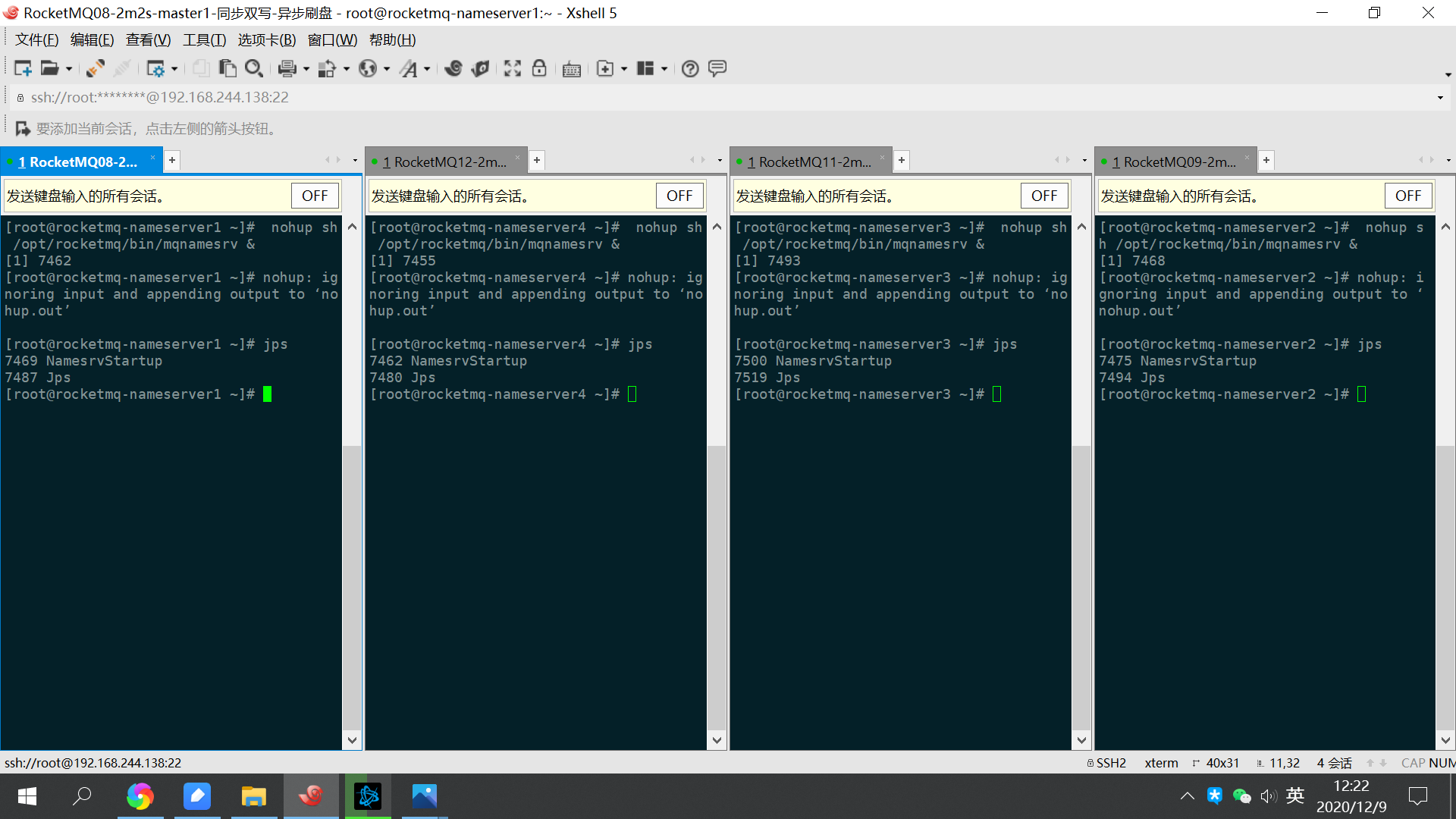Click the Reconnect icon in toolbar

pos(95,68)
